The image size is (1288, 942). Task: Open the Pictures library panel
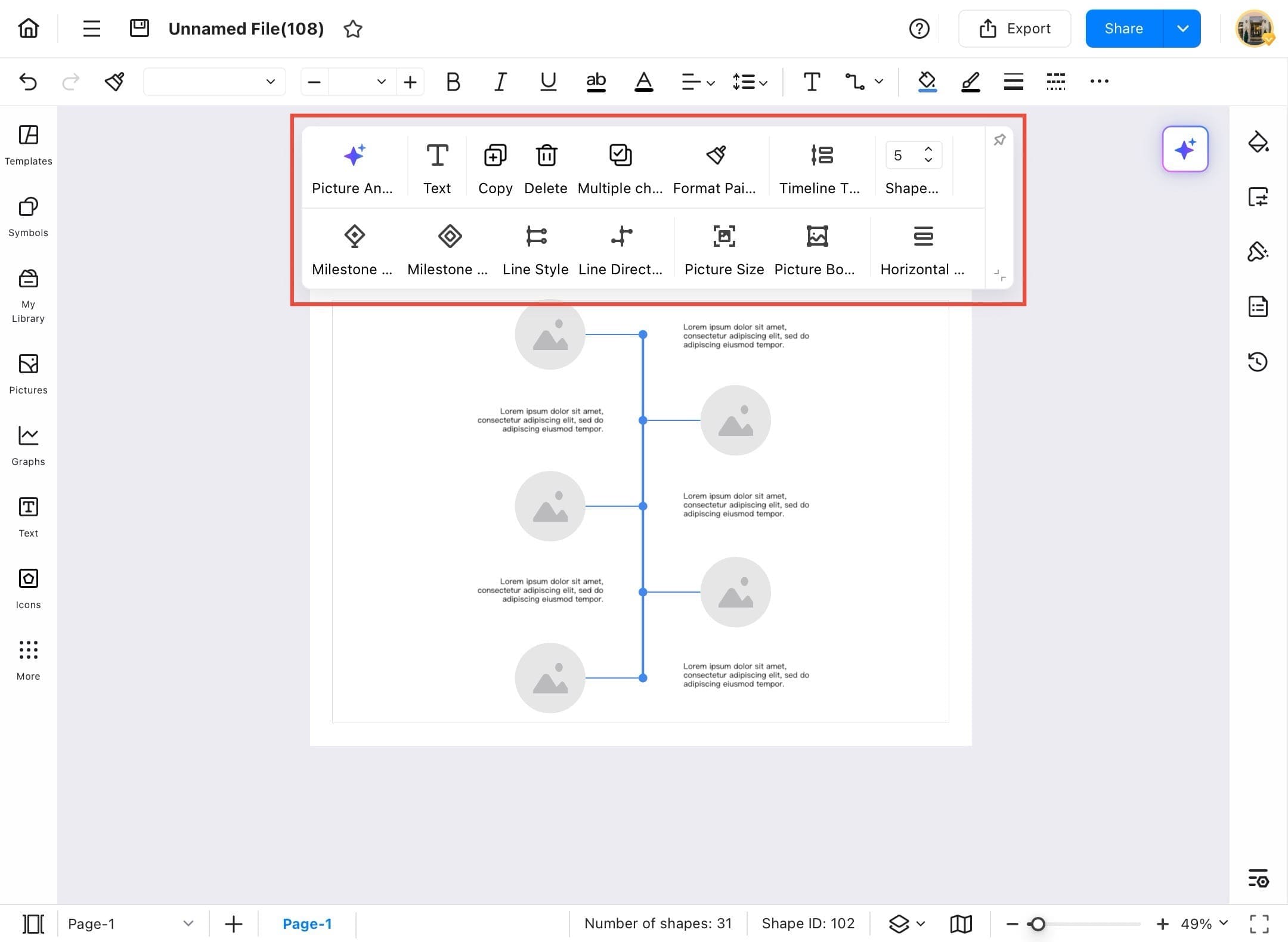point(27,374)
